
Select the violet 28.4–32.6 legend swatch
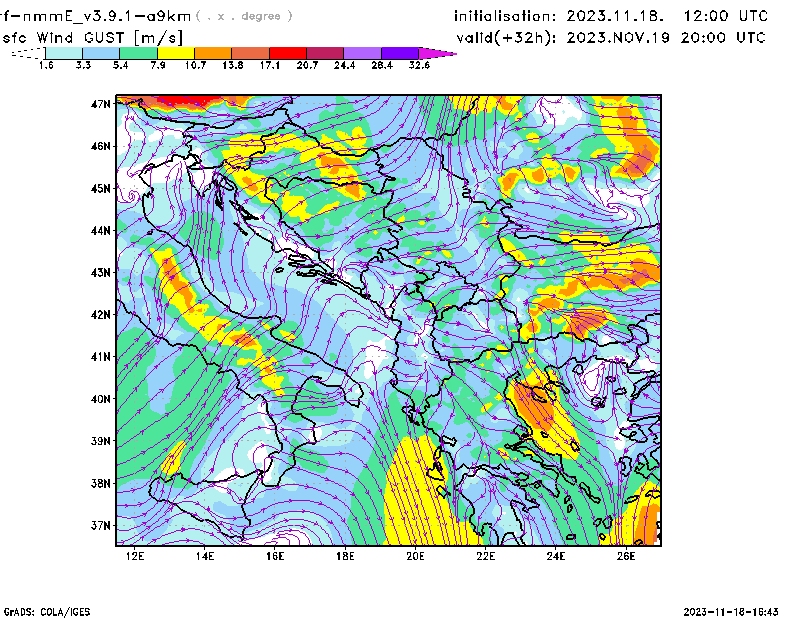coord(400,53)
